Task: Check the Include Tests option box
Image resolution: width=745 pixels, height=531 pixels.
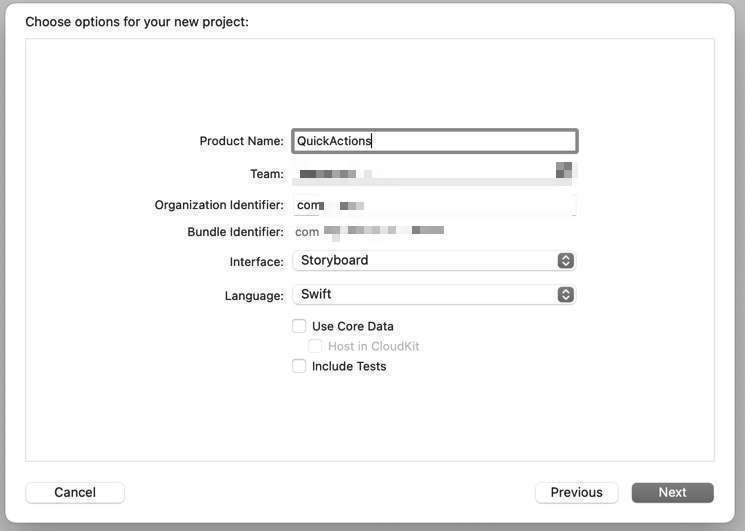Action: click(x=299, y=366)
